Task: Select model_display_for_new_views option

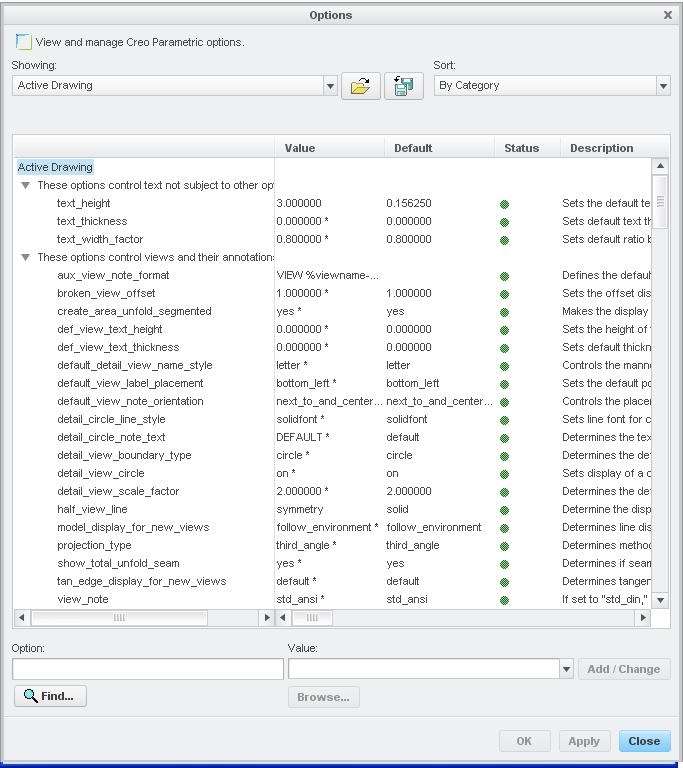Action: (x=133, y=528)
